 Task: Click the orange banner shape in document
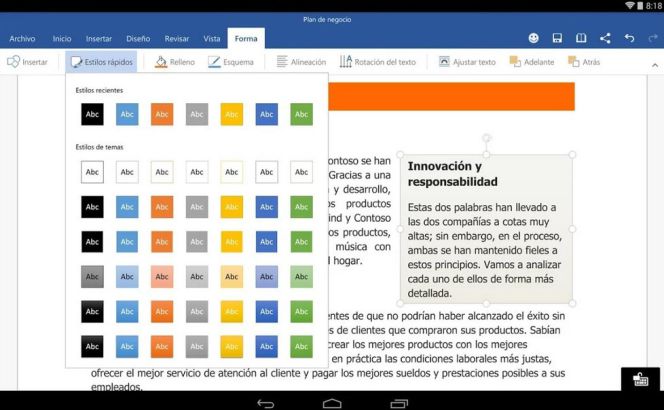point(451,97)
